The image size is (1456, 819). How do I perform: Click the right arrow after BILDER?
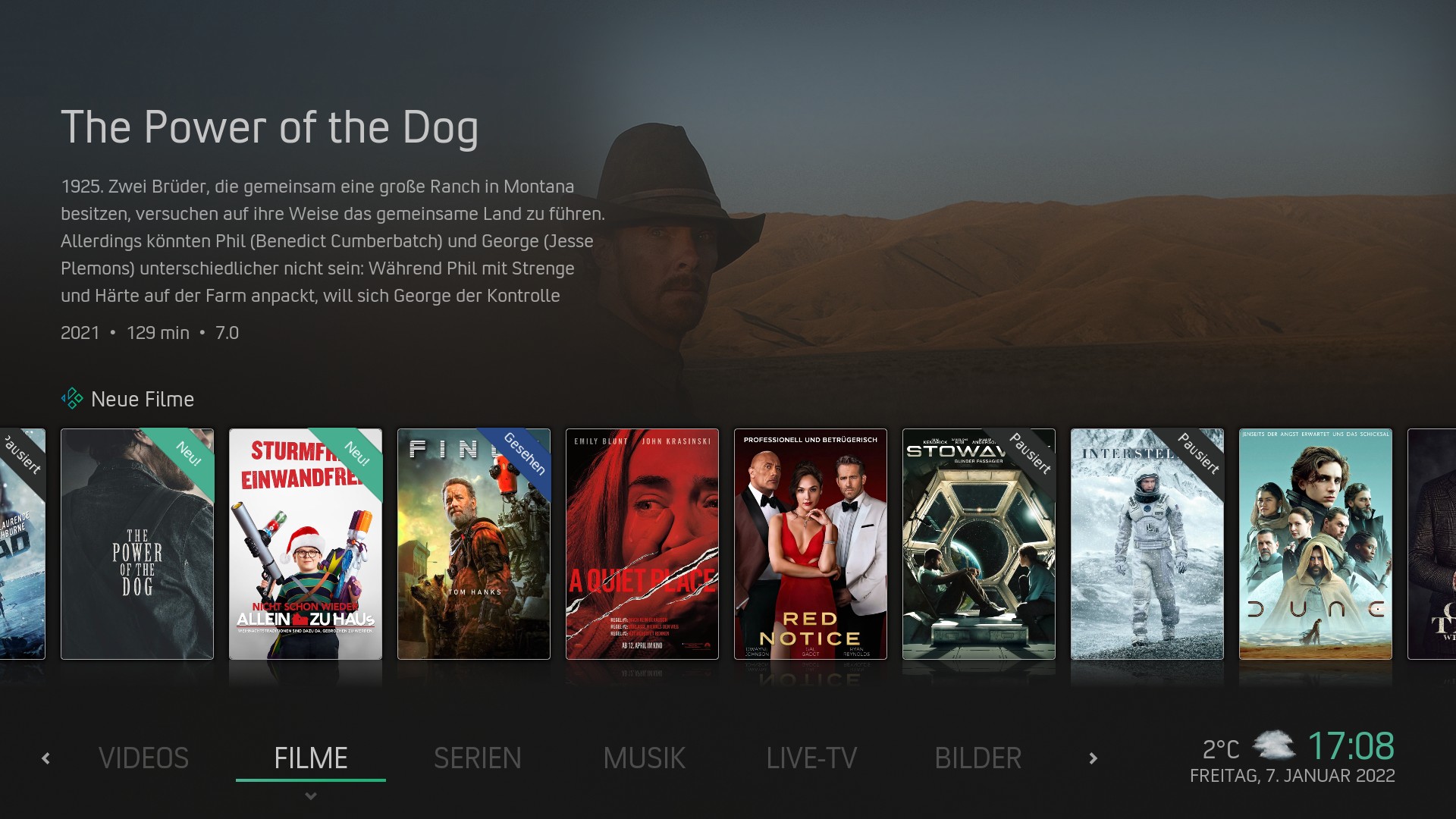click(x=1093, y=758)
